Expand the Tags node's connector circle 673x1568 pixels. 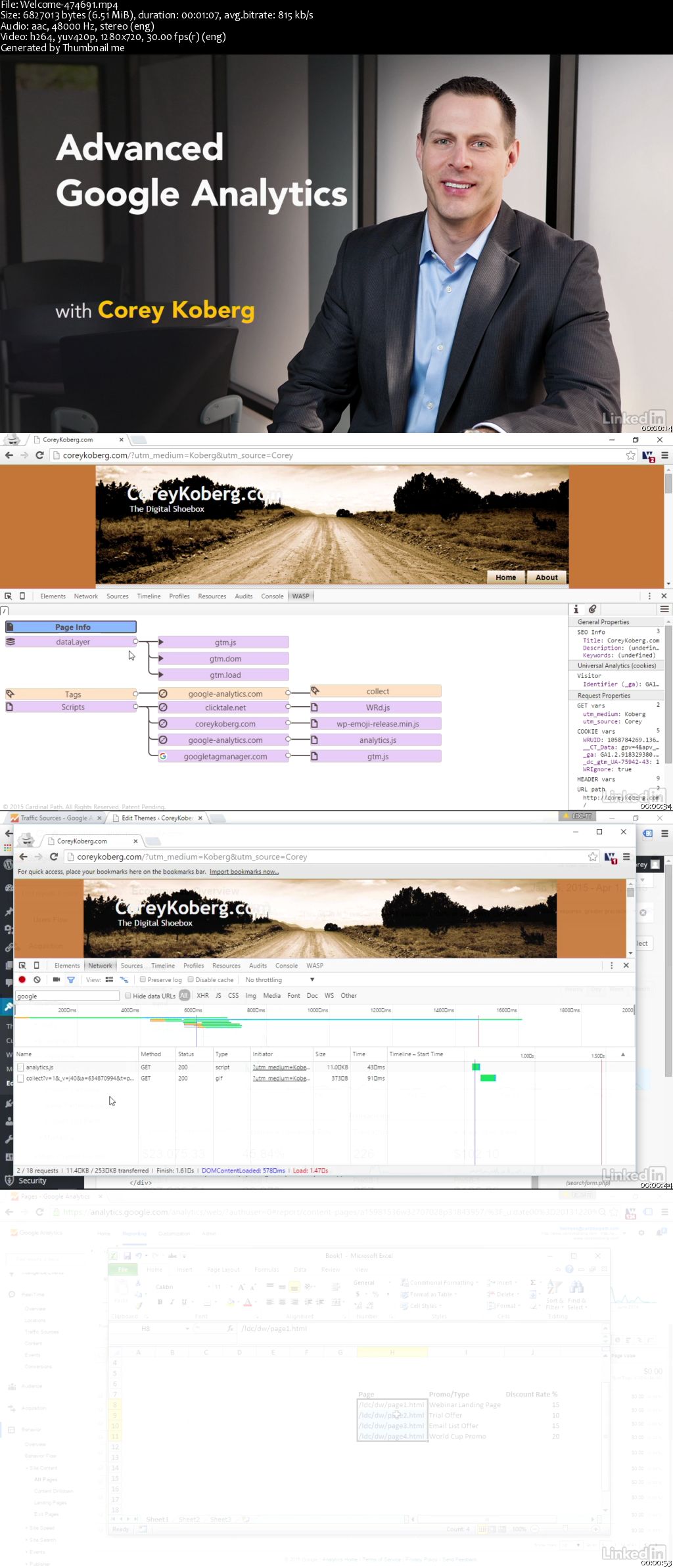[x=135, y=694]
